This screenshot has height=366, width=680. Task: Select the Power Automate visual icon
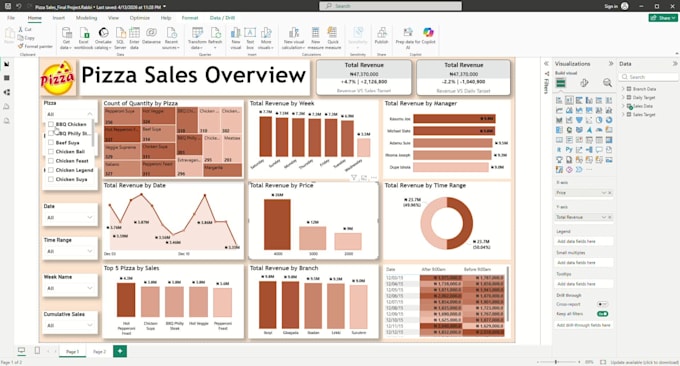[x=579, y=170]
